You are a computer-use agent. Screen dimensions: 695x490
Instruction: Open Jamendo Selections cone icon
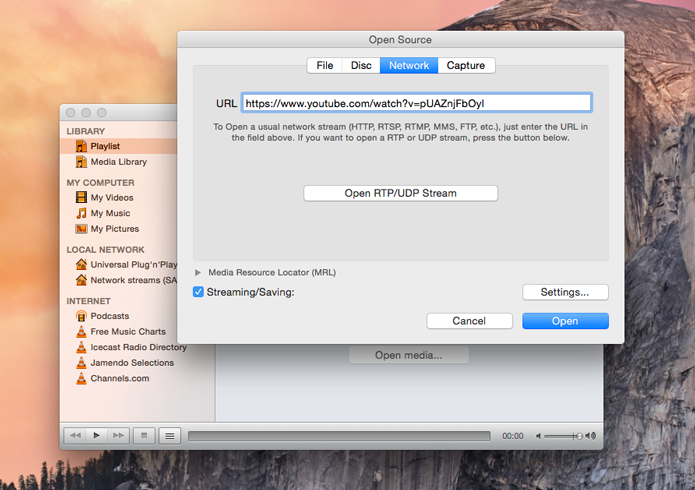coord(81,363)
